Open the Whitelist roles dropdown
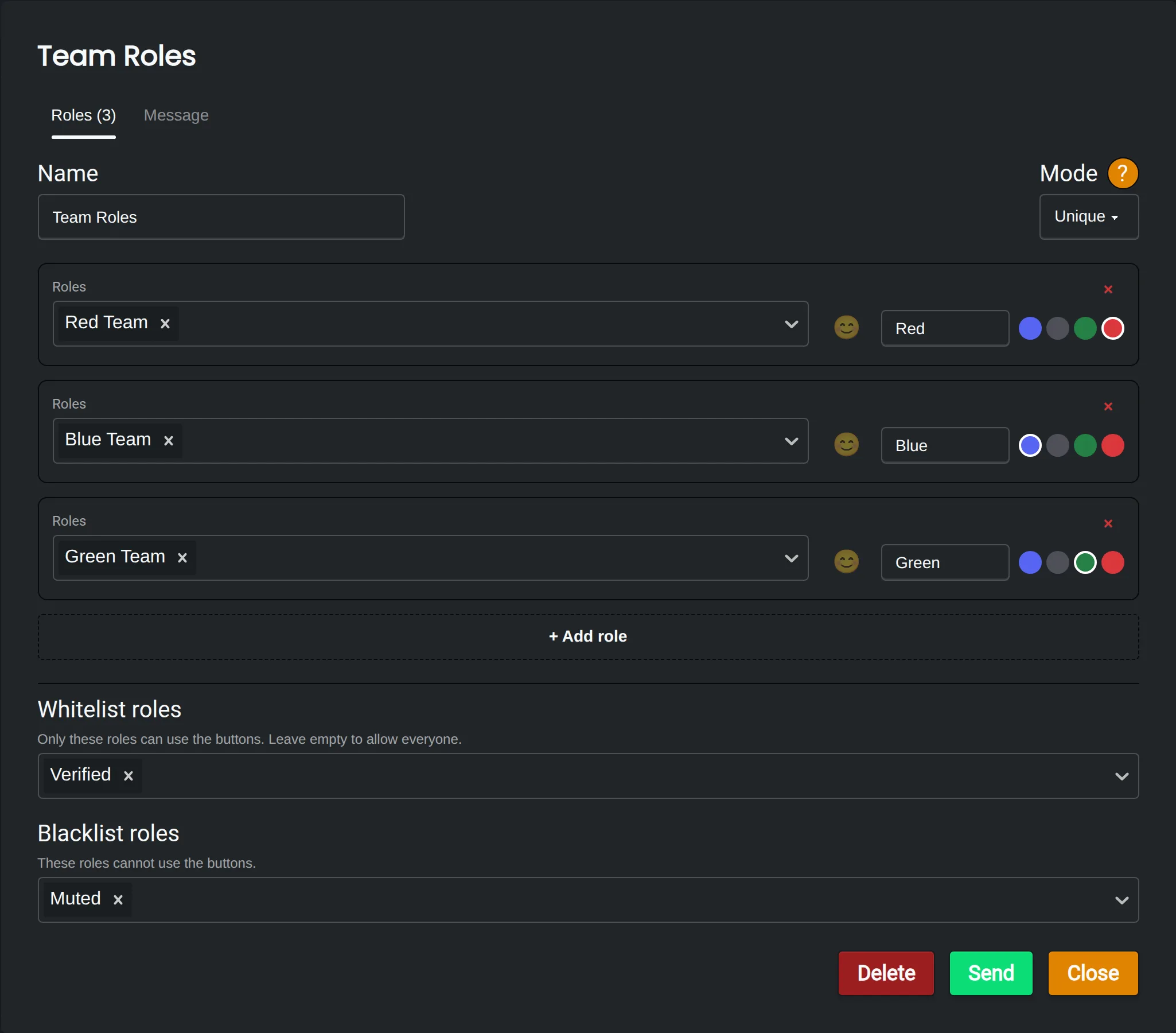The width and height of the screenshot is (1176, 1033). [x=1122, y=776]
